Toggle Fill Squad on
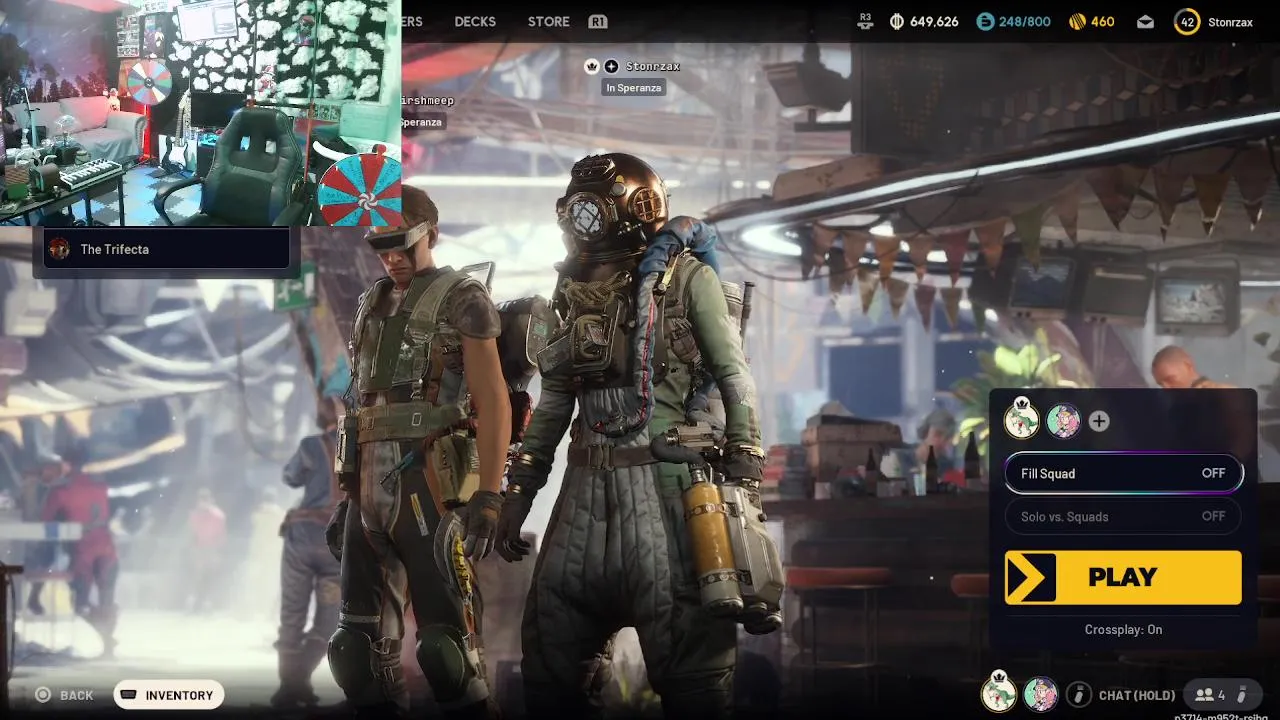Screen dimensions: 1280x720 tap(1123, 473)
